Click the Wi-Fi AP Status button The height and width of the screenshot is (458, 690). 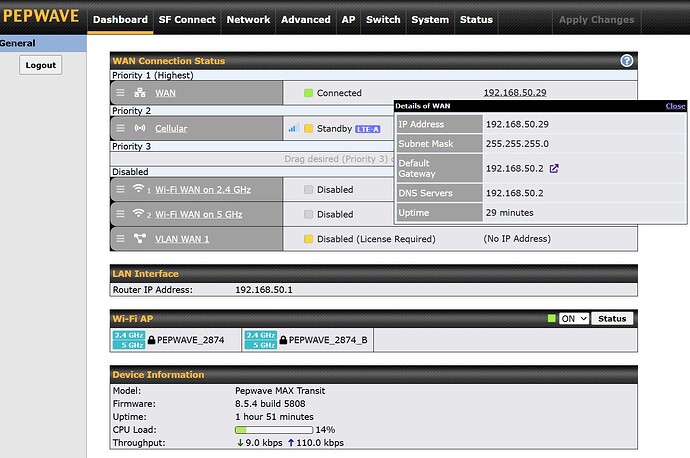click(612, 319)
